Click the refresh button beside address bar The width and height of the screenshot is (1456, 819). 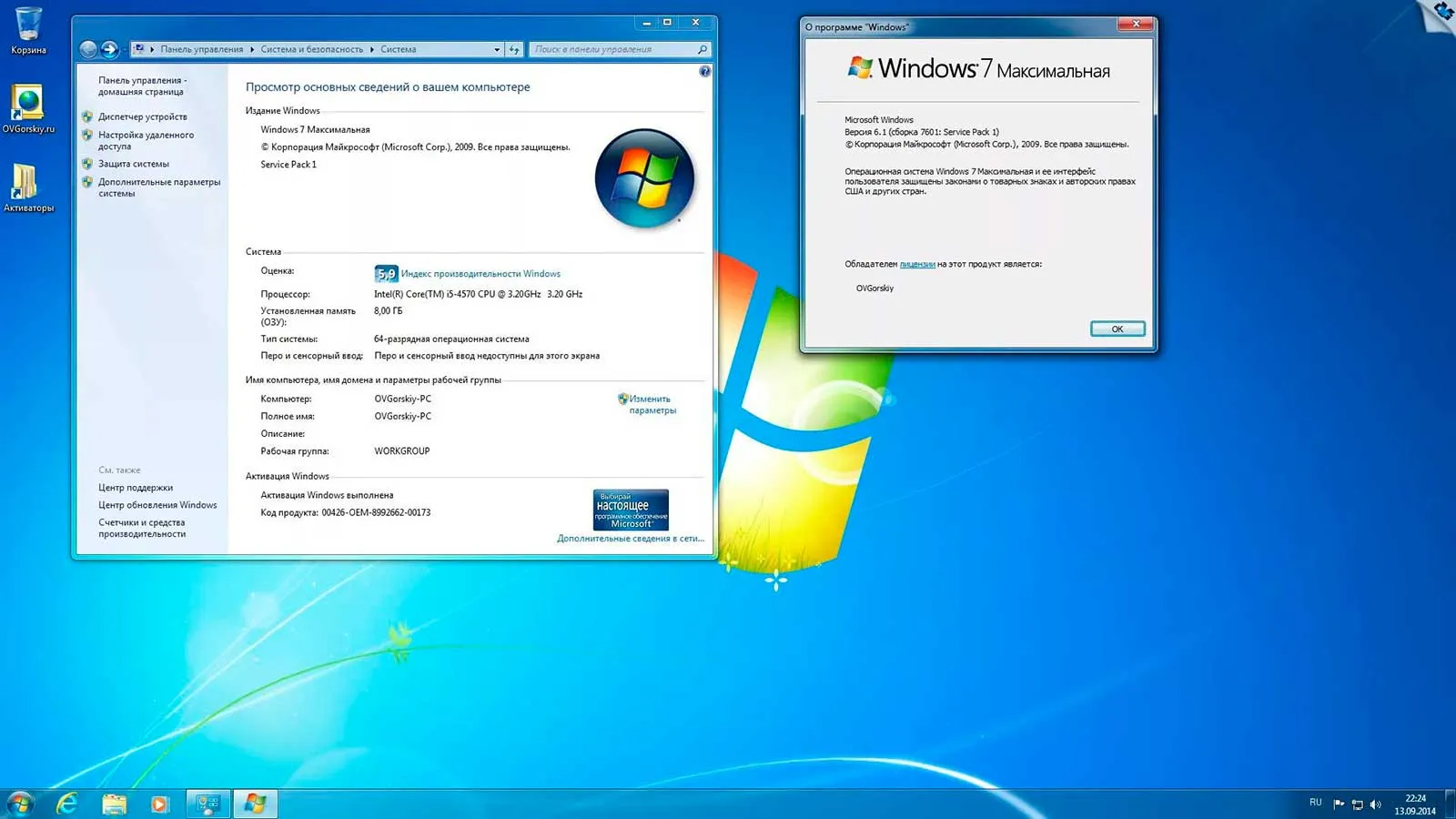click(x=514, y=49)
